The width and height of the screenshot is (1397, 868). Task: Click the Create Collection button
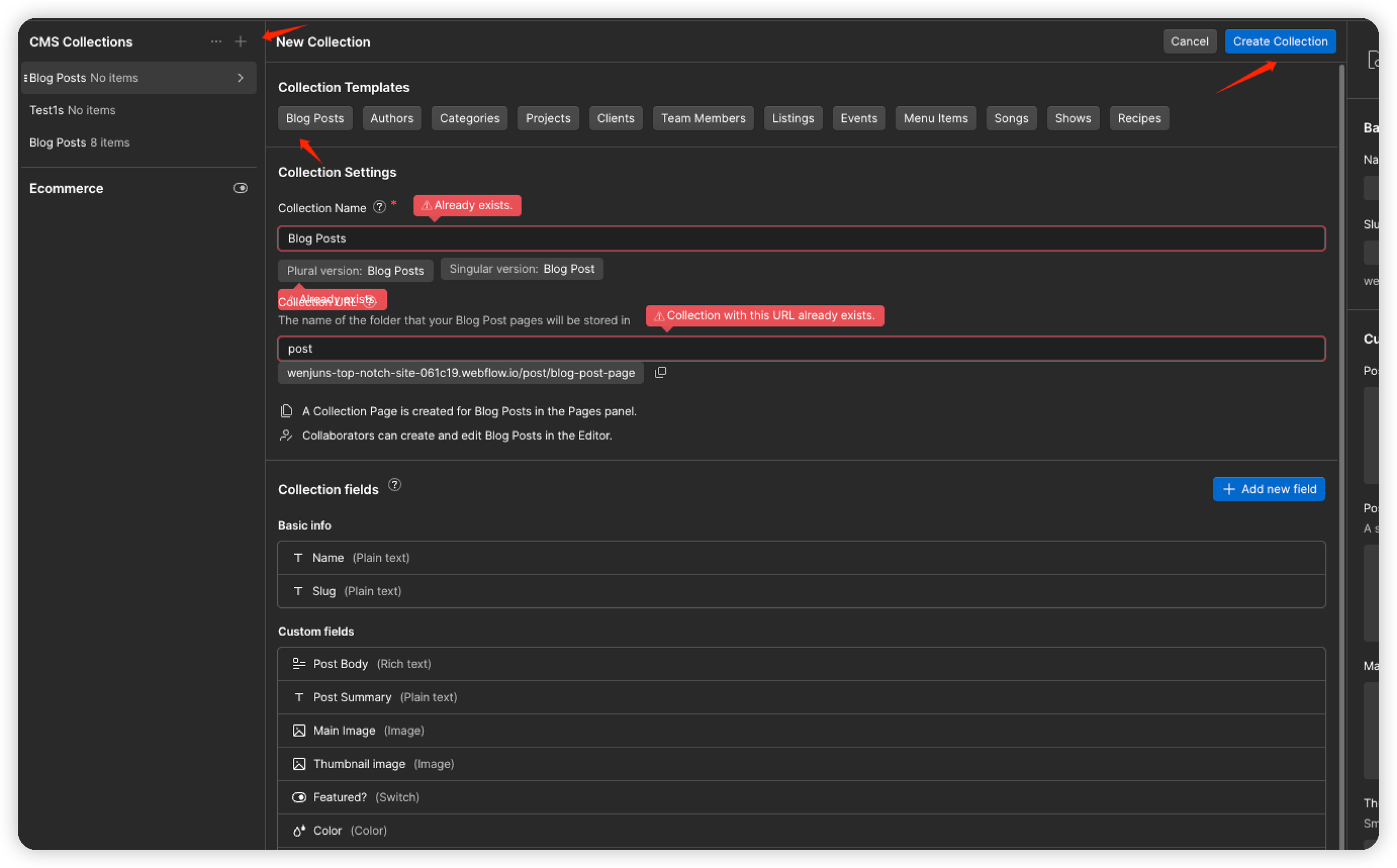pos(1280,41)
